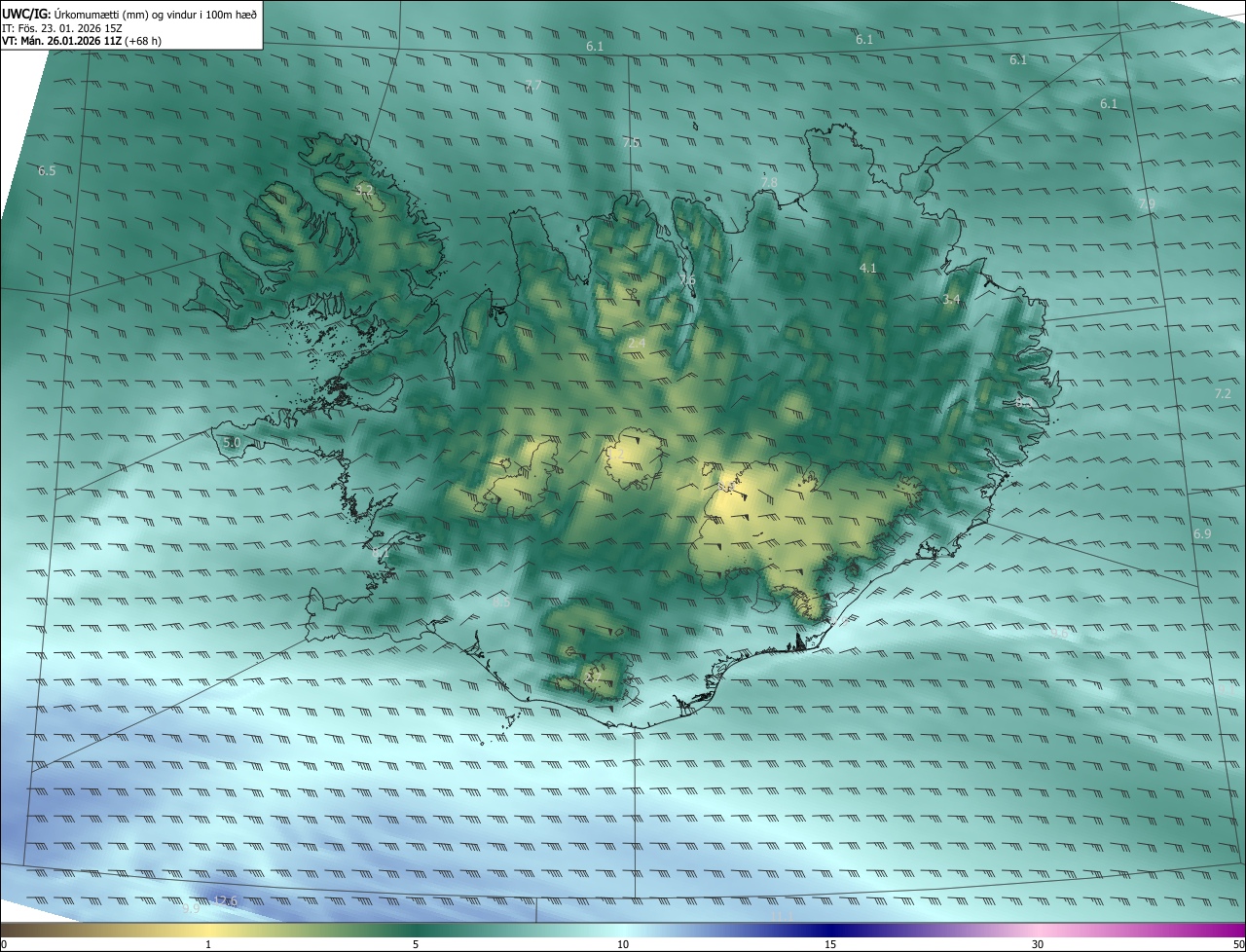The width and height of the screenshot is (1246, 952).
Task: Click the map value 6.5
Action: pyautogui.click(x=47, y=171)
